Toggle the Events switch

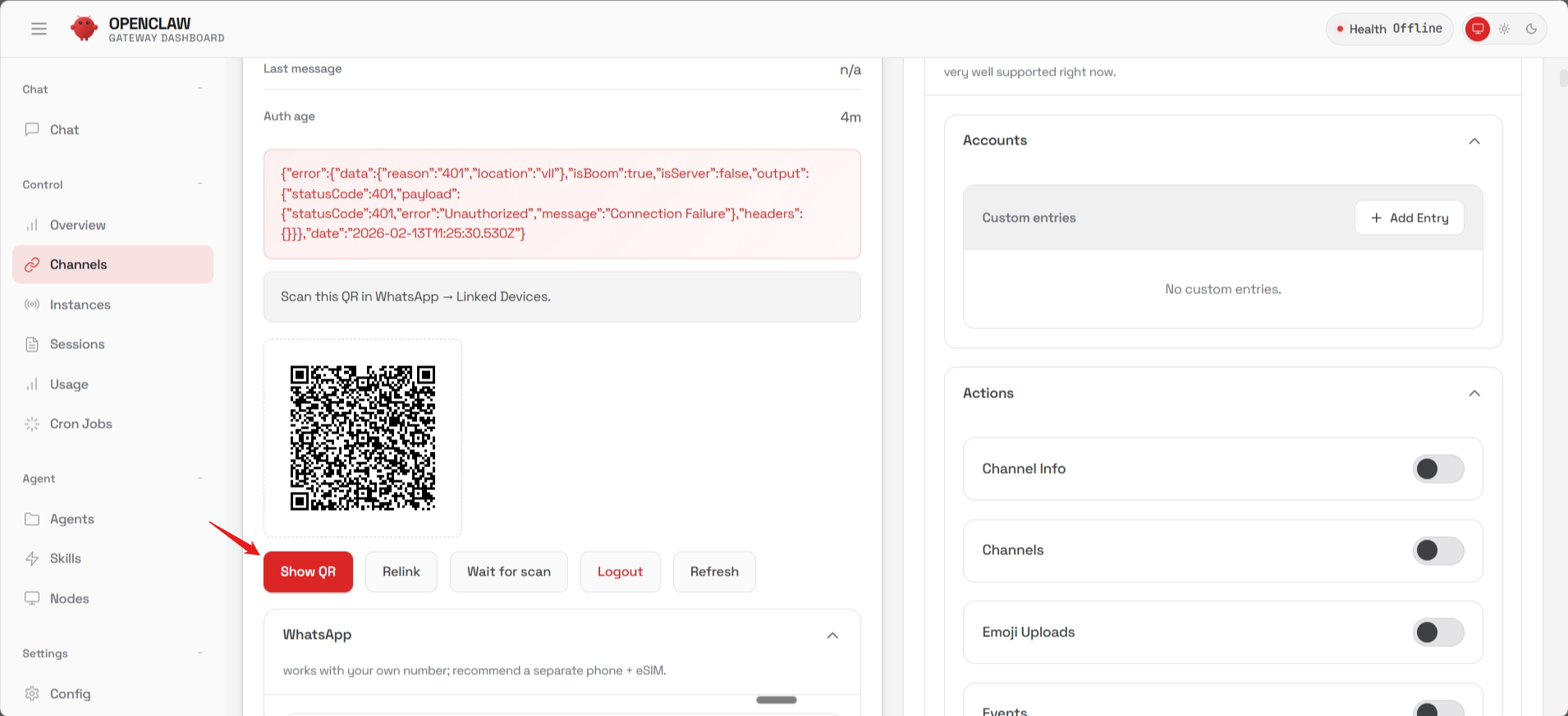[x=1438, y=709]
